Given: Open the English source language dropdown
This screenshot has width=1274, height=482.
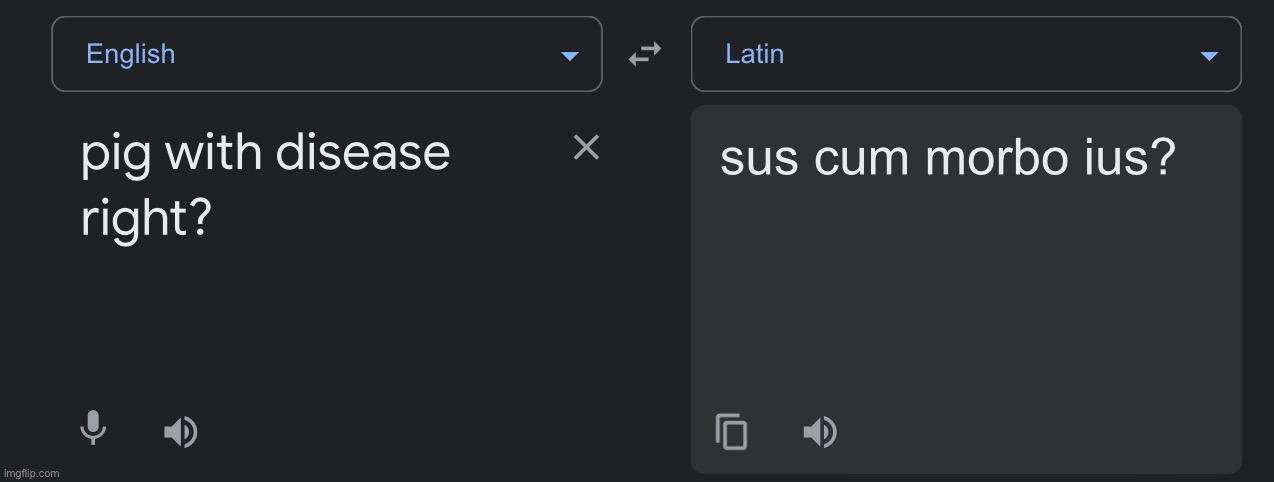Looking at the screenshot, I should pos(326,54).
